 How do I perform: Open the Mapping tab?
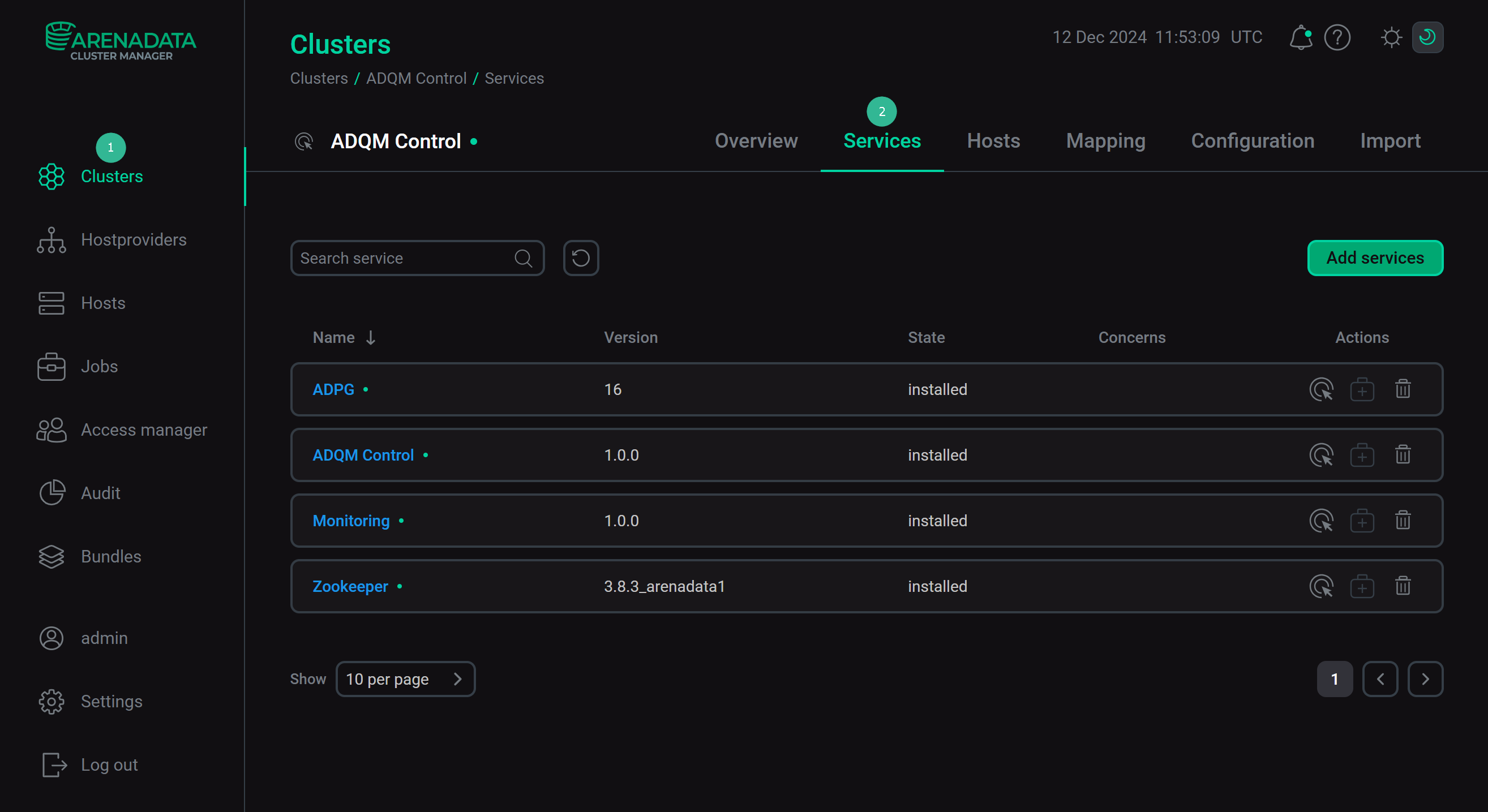click(1105, 141)
